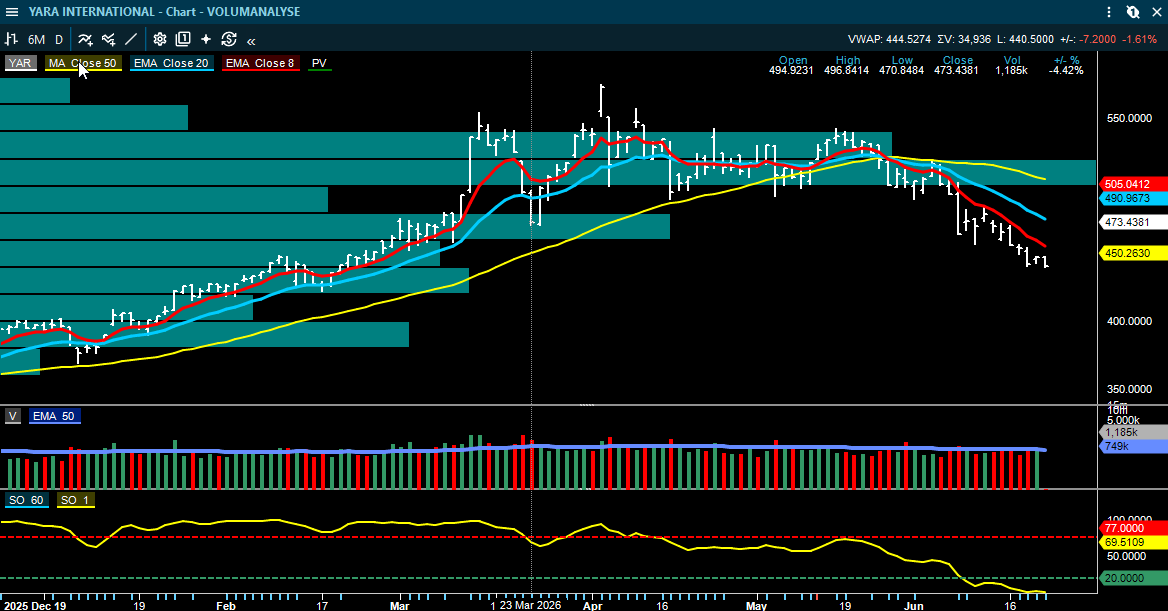The width and height of the screenshot is (1168, 611).
Task: Add an indicator with the line-plus icon
Action: (86, 39)
